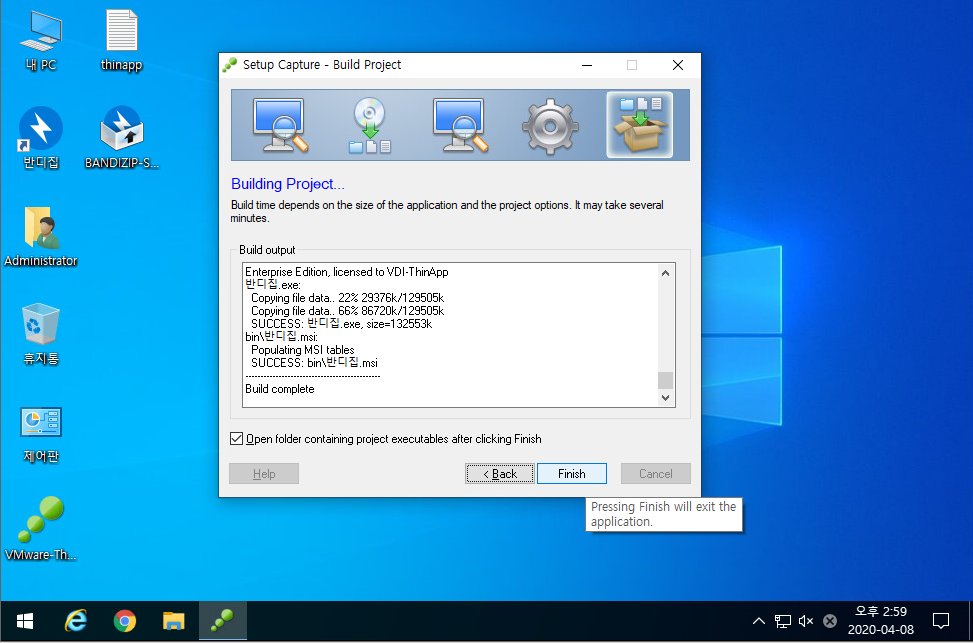973x643 pixels.
Task: Open the notification action center
Action: (941, 621)
